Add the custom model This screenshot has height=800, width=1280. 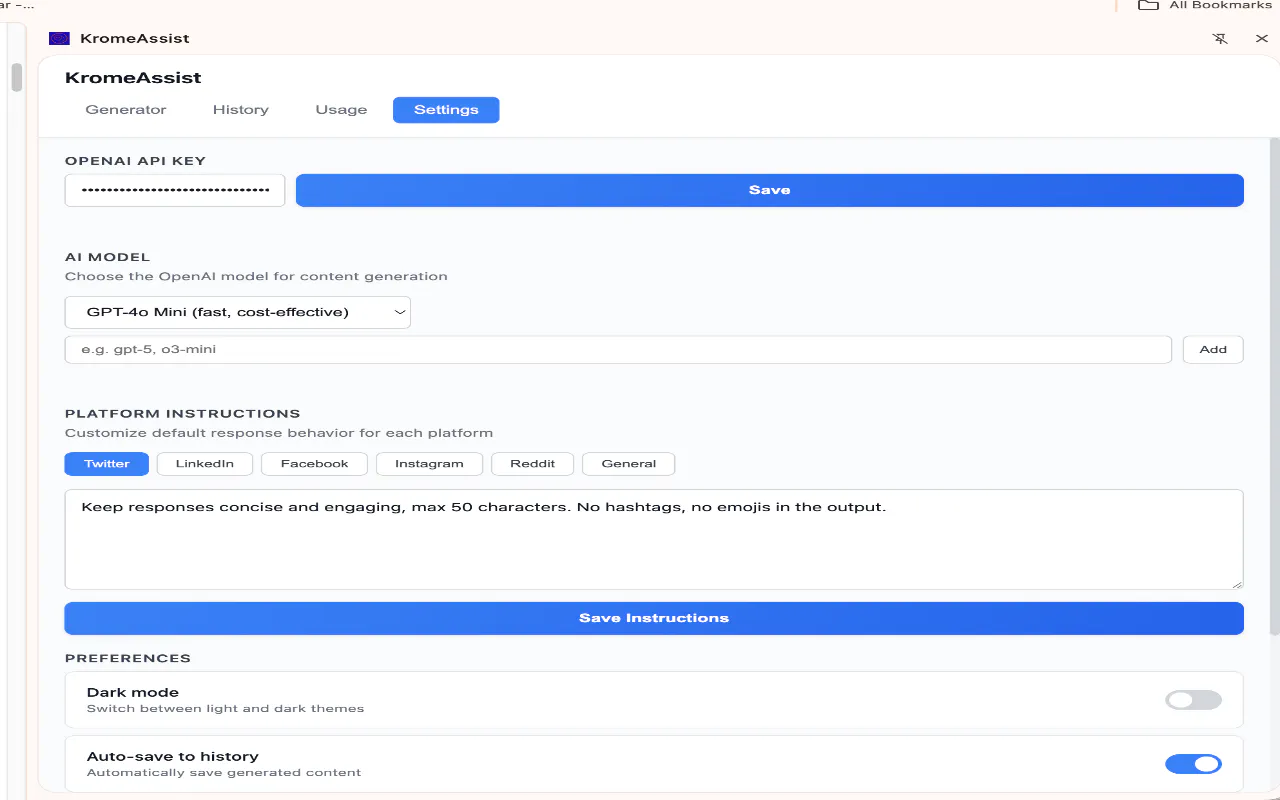coord(1213,349)
